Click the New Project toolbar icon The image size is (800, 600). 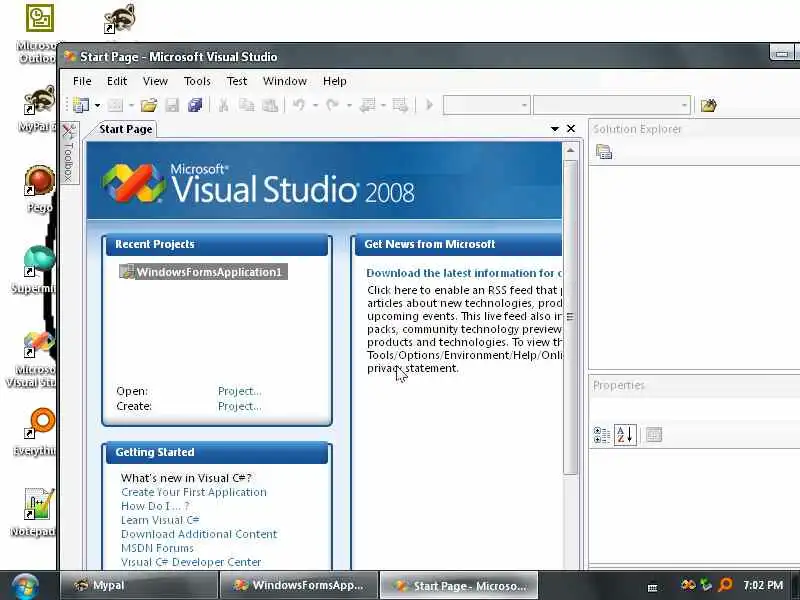81,105
